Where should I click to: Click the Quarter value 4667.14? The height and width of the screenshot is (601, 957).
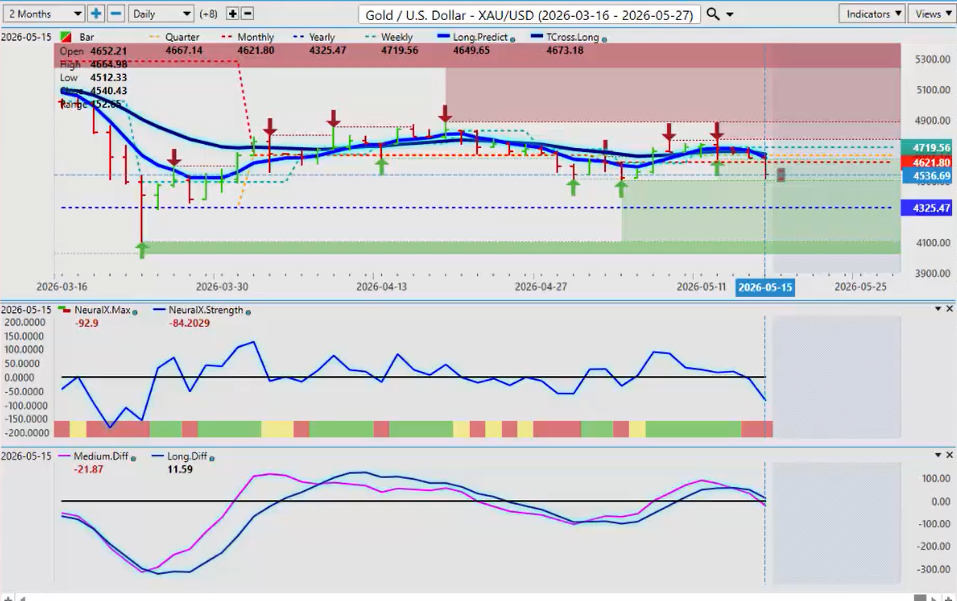click(x=184, y=50)
